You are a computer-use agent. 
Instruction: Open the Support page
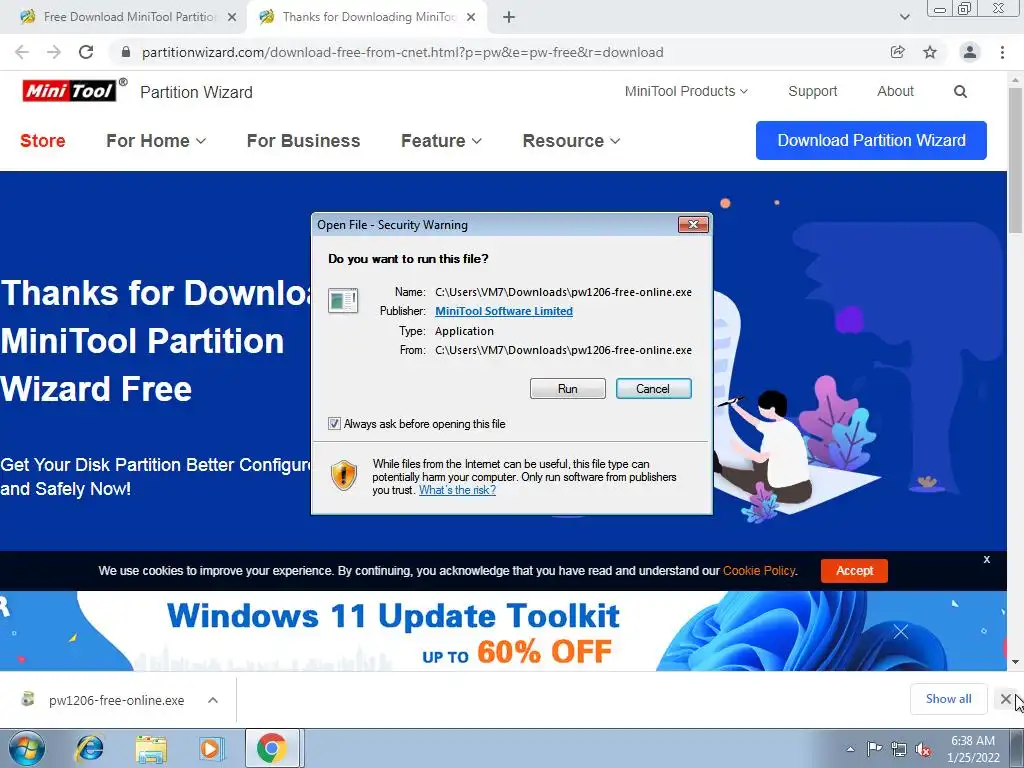(812, 91)
